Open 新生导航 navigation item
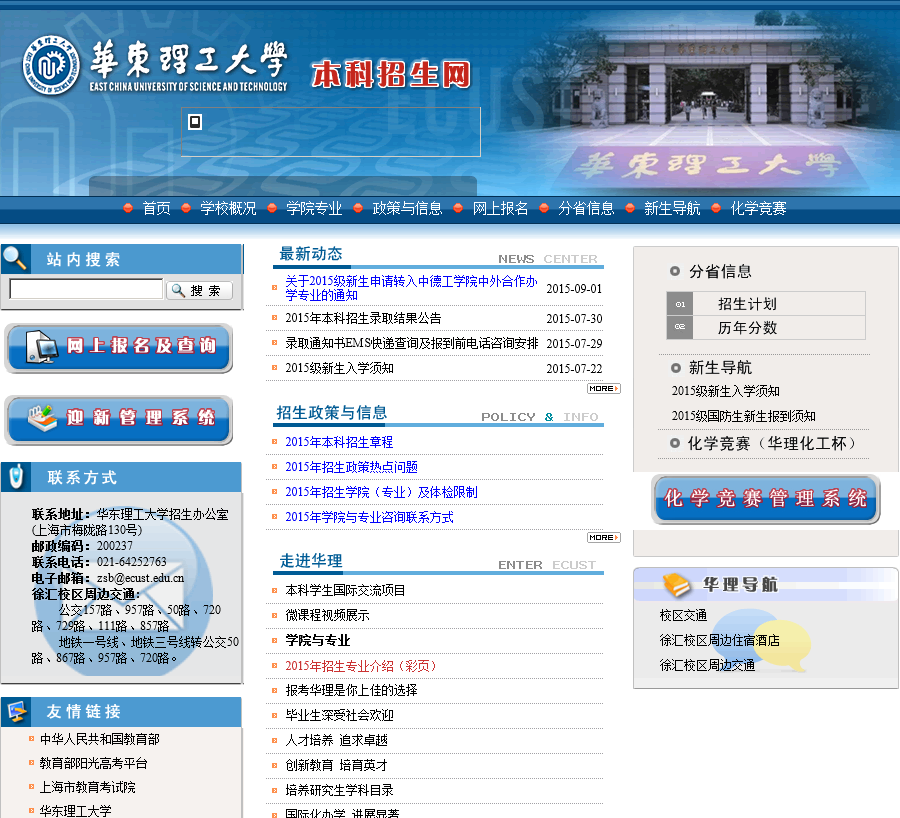 [672, 208]
